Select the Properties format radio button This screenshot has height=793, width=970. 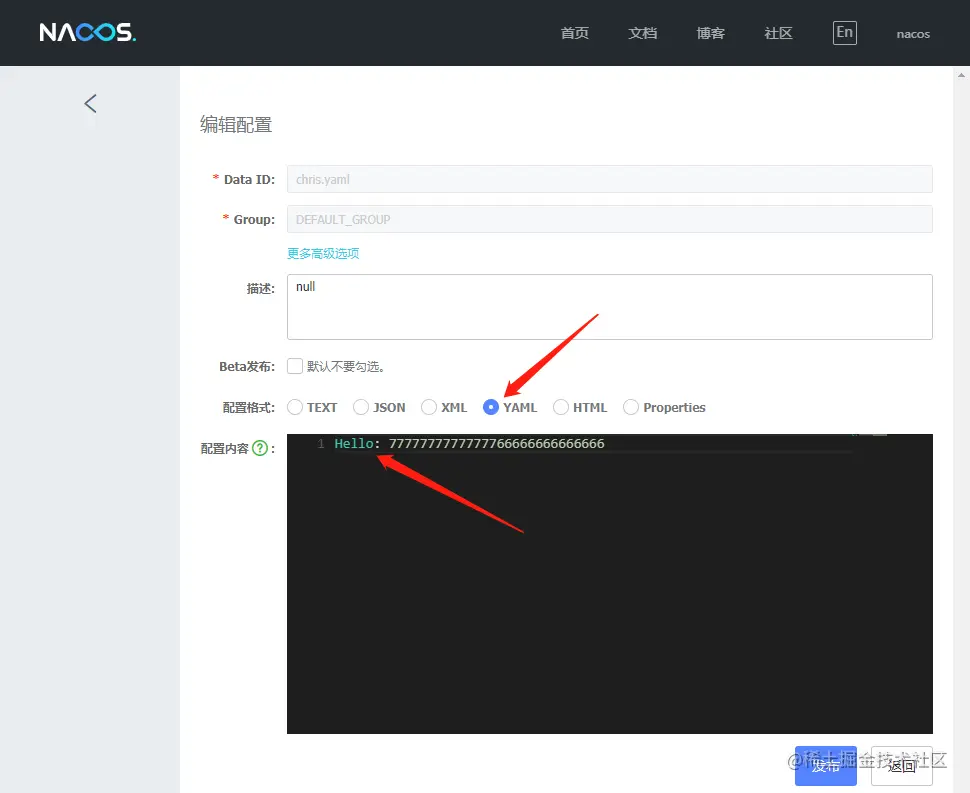pyautogui.click(x=630, y=407)
